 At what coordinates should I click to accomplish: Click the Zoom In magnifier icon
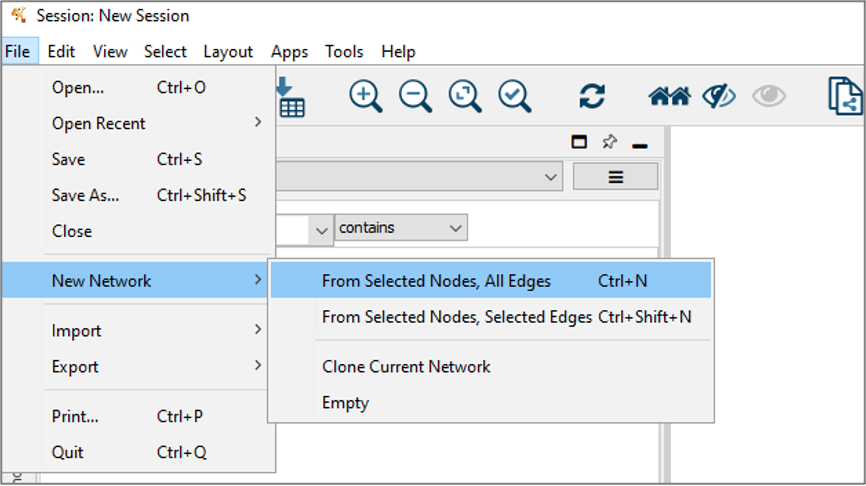tap(365, 97)
